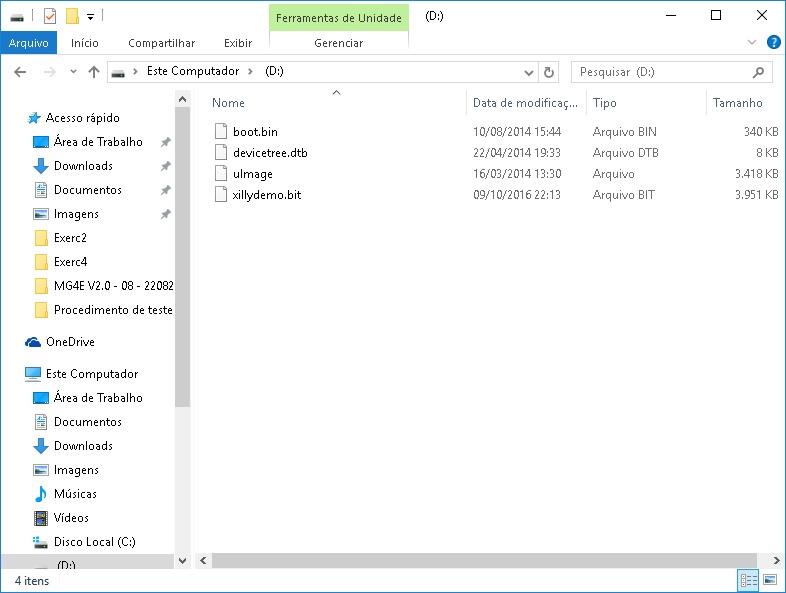
Task: Open the address bar history dropdown
Action: click(529, 72)
